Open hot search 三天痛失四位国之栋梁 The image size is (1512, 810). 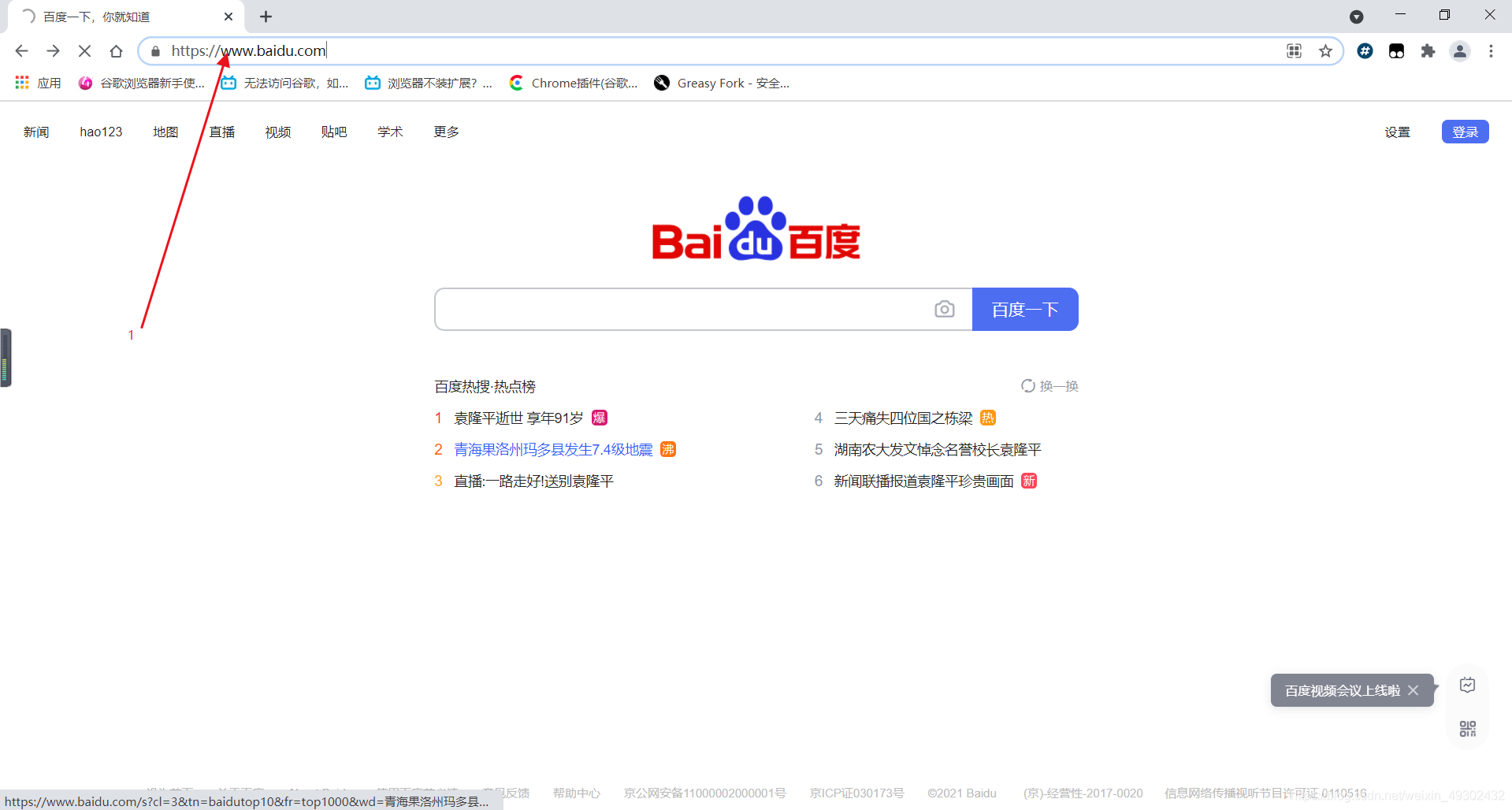coord(903,418)
